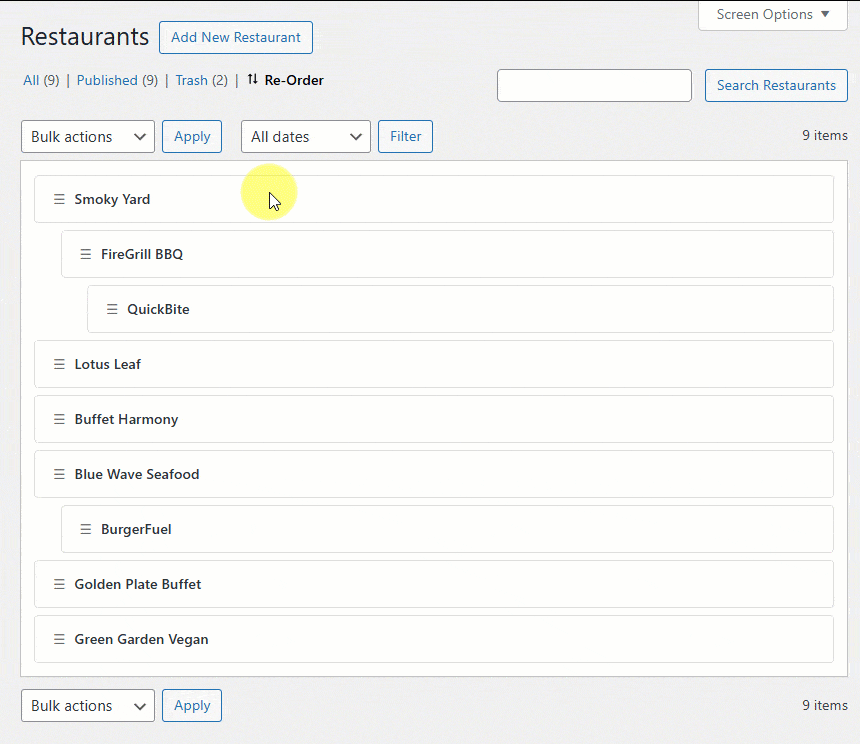Image resolution: width=860 pixels, height=744 pixels.
Task: Open the All dates filter dropdown
Action: pyautogui.click(x=305, y=137)
